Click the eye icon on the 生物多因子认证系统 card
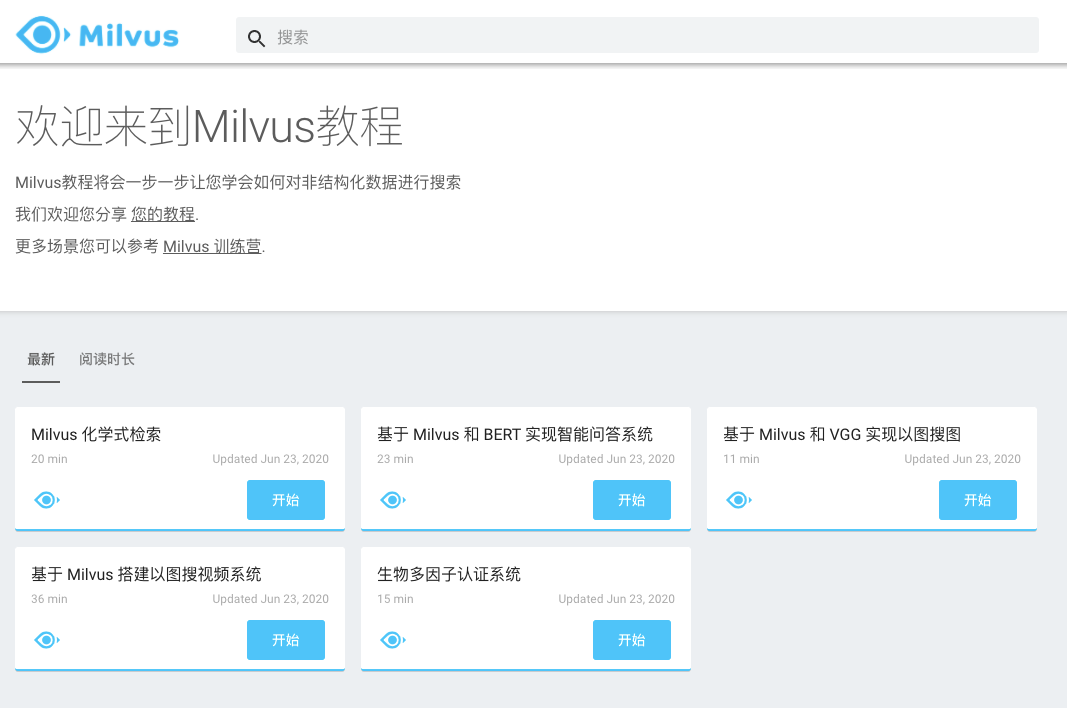 [x=392, y=639]
